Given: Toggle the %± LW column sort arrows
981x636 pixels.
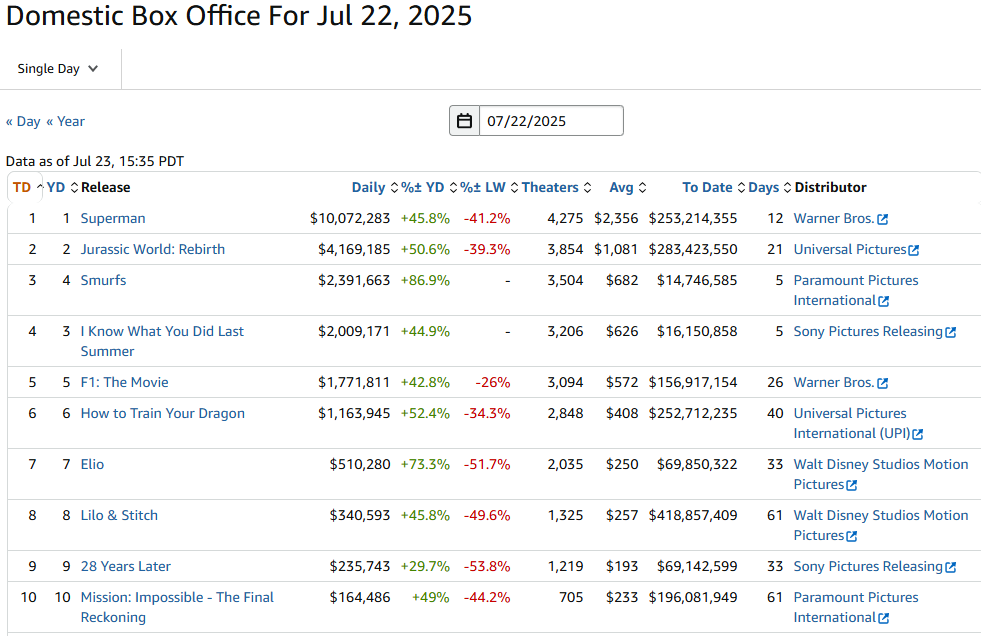Looking at the screenshot, I should 514,188.
